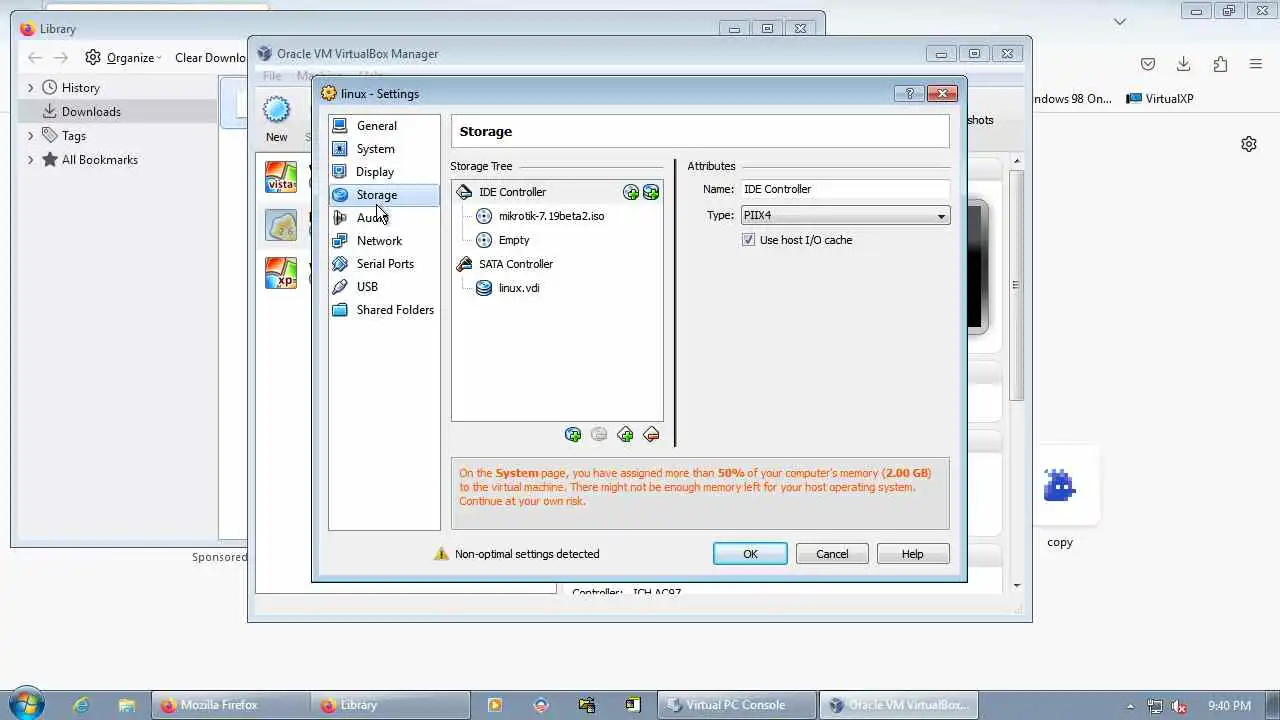Screen dimensions: 1280x720
Task: Select Storage category in settings list
Action: [384, 195]
